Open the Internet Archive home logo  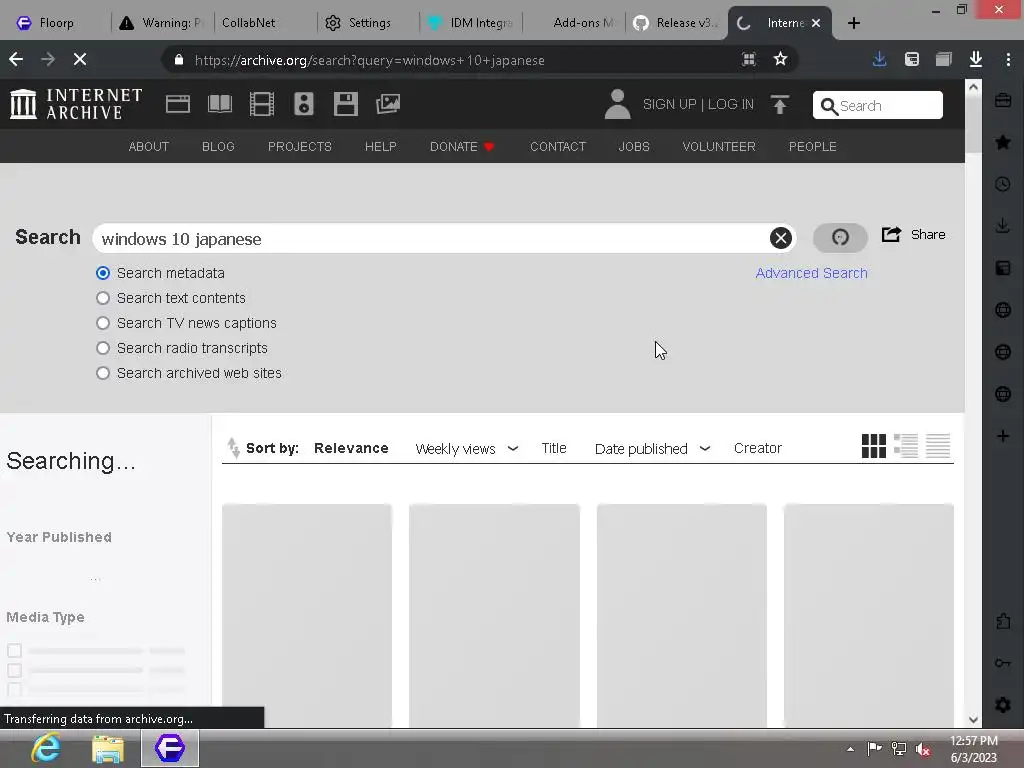coord(76,104)
